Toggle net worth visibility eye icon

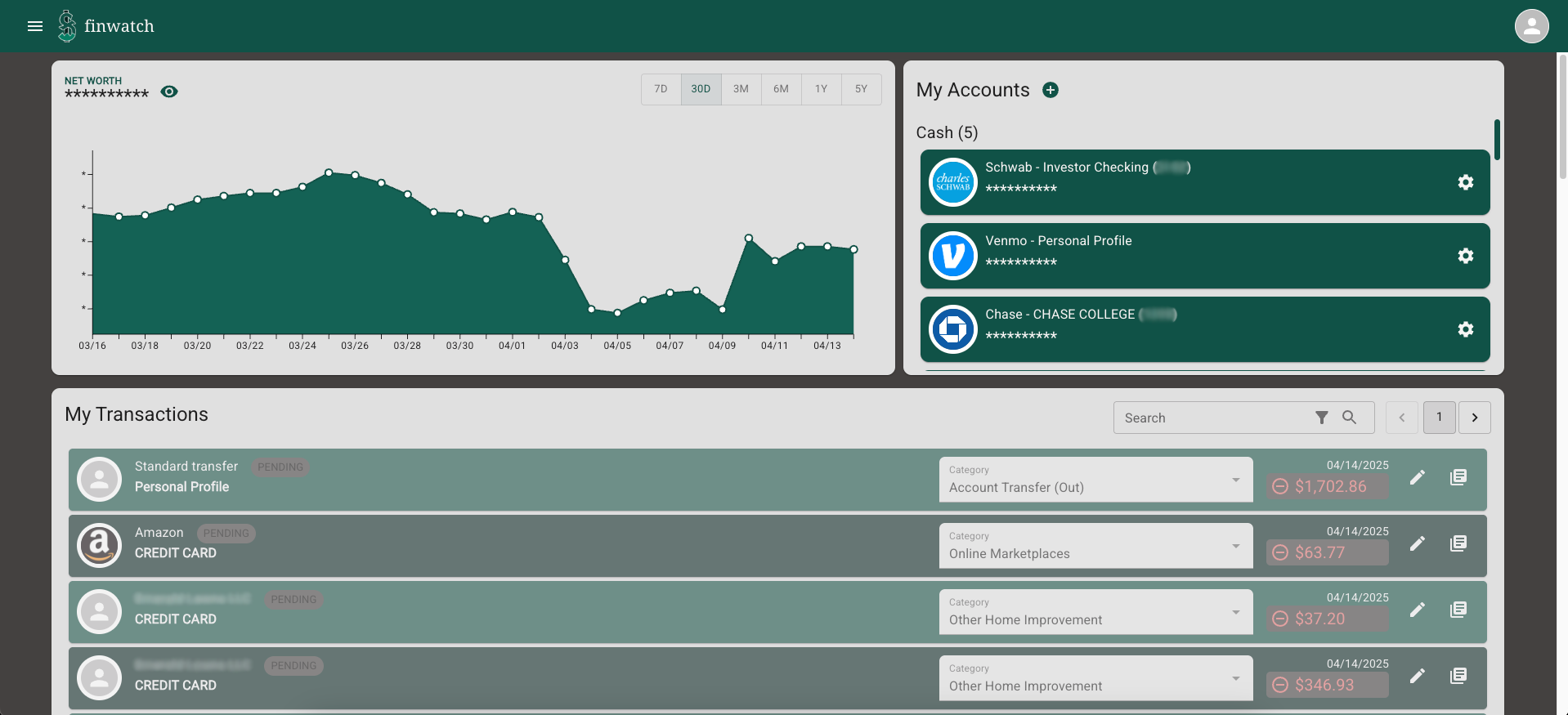click(x=169, y=92)
